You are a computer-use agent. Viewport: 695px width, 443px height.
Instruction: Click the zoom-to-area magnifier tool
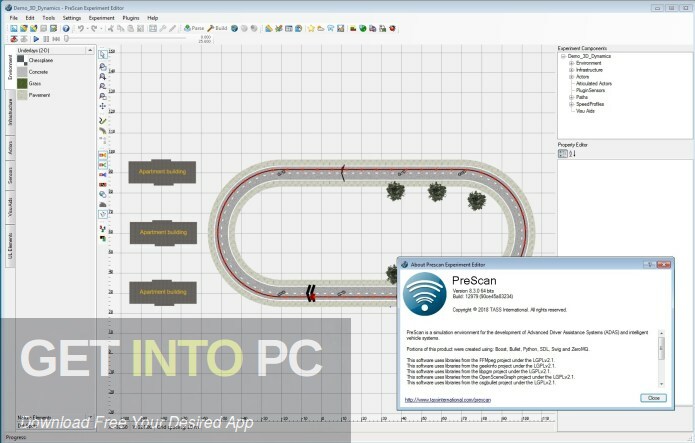point(103,96)
